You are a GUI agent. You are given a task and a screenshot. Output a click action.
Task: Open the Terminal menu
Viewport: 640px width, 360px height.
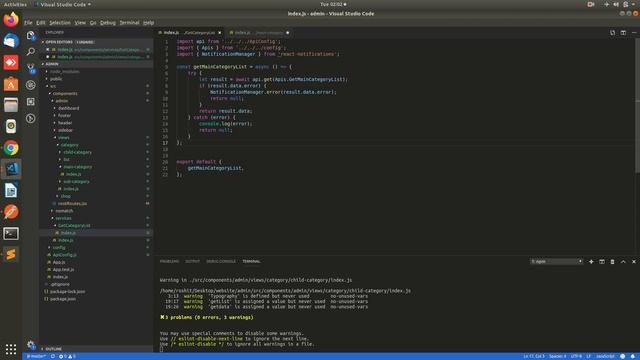(x=129, y=23)
